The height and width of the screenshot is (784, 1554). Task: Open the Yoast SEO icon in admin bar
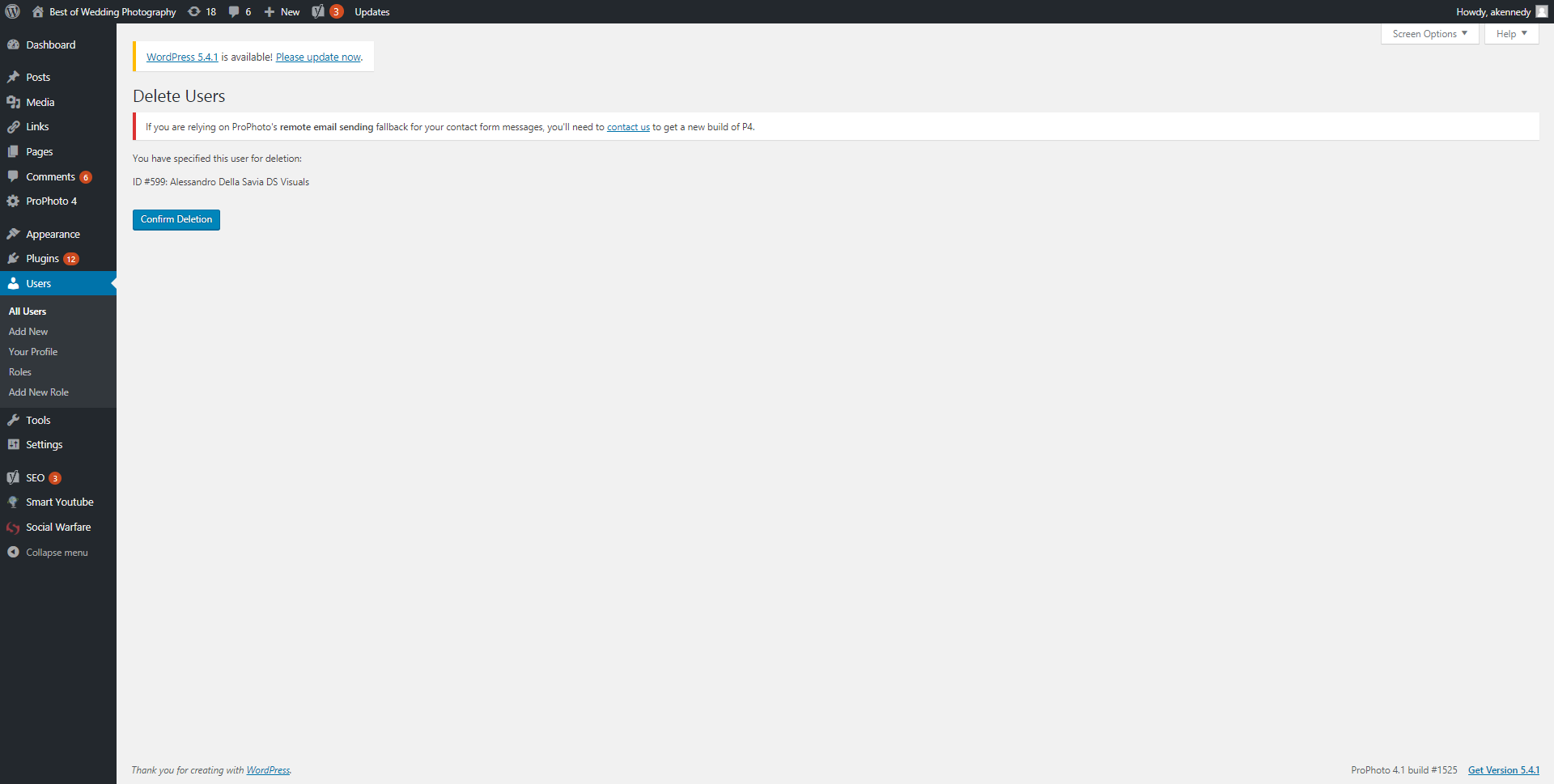[318, 11]
